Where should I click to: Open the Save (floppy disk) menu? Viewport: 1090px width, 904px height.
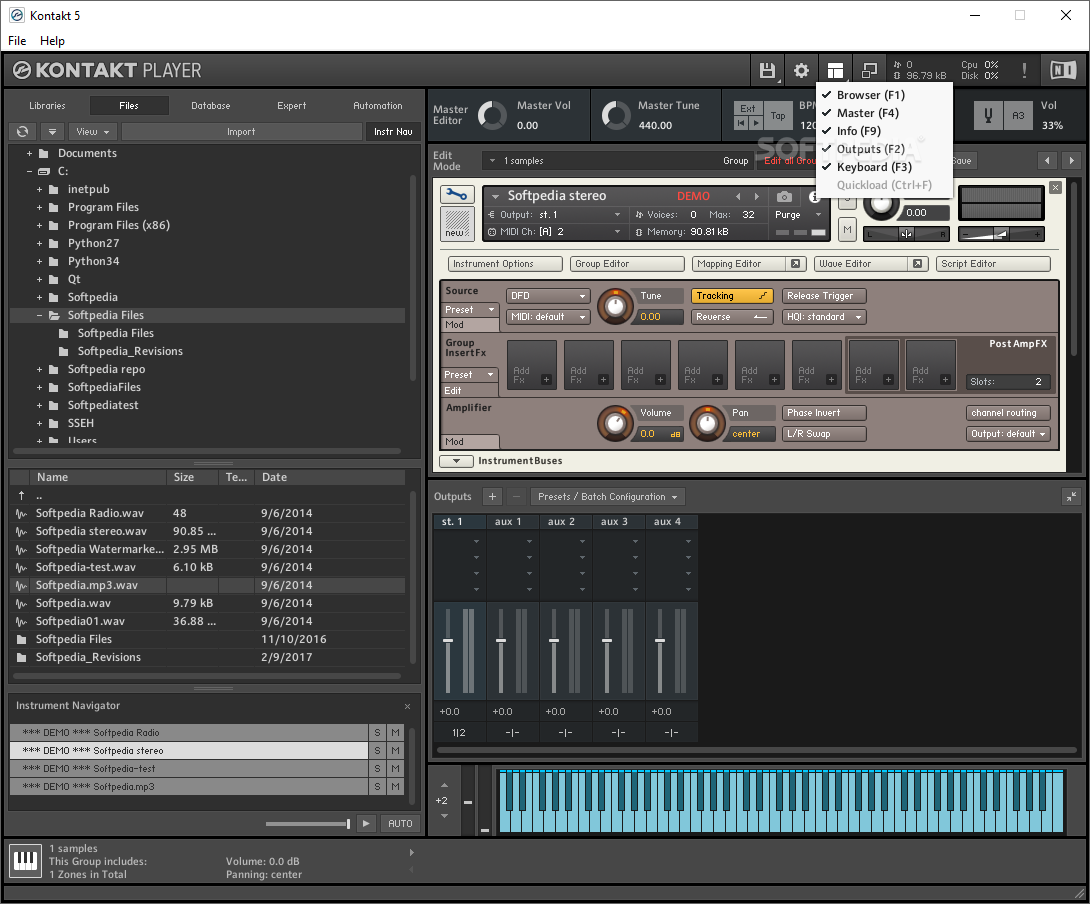(767, 70)
